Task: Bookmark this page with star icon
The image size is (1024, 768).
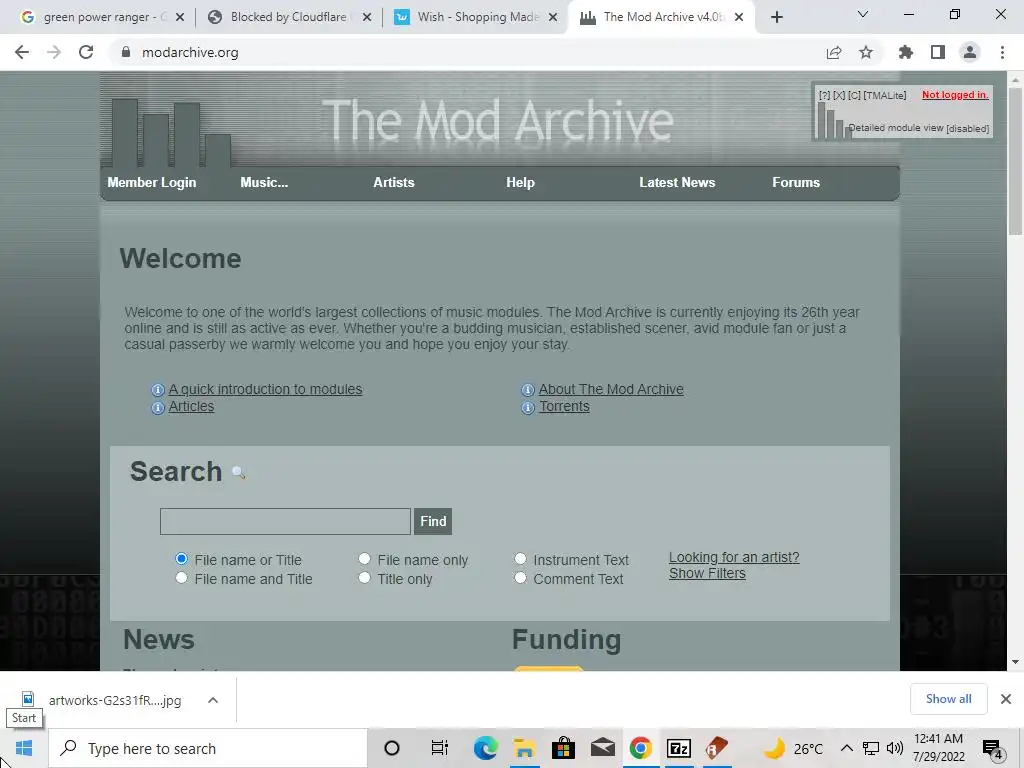Action: [866, 52]
